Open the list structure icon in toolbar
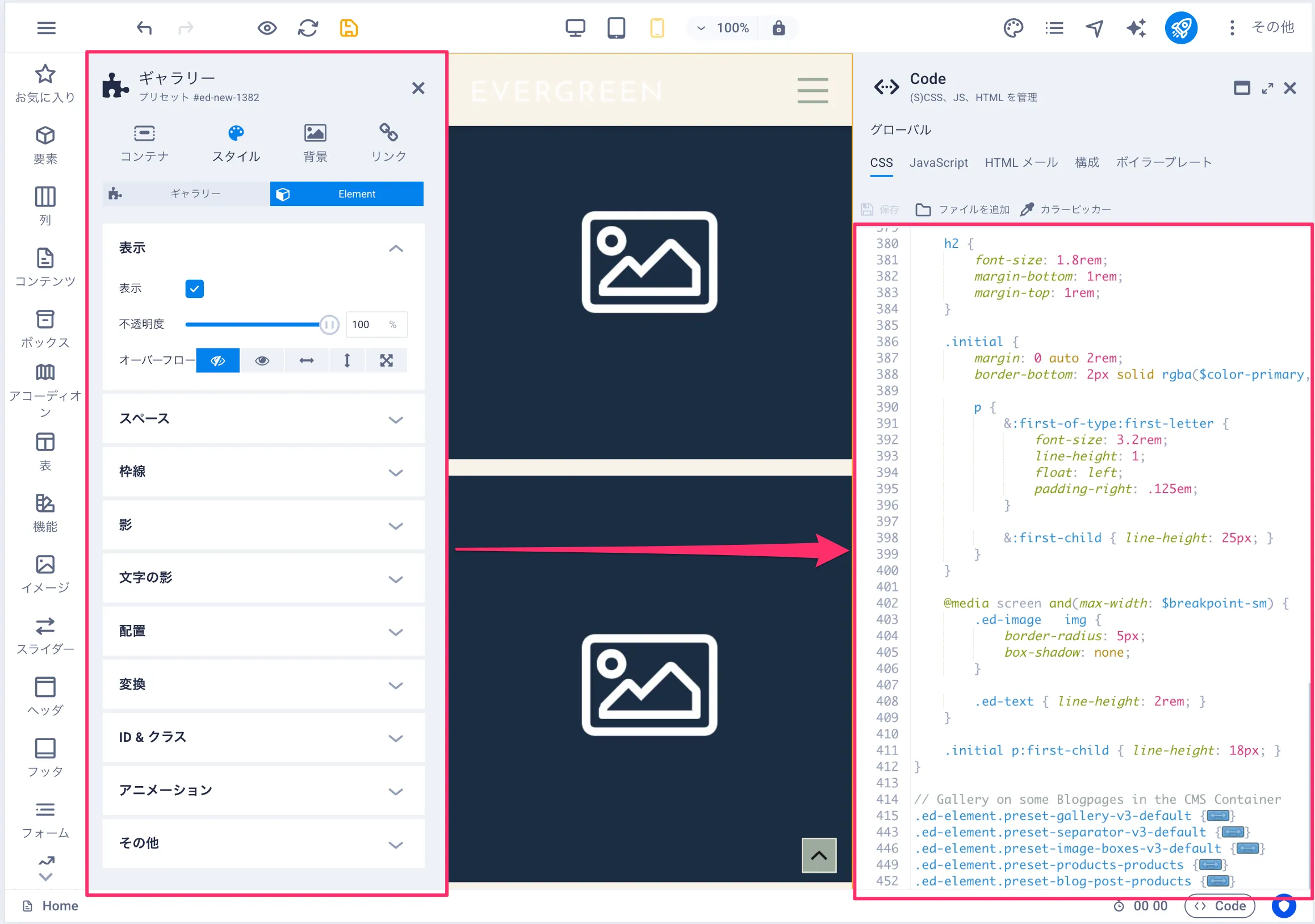This screenshot has height=924, width=1315. coord(1054,28)
